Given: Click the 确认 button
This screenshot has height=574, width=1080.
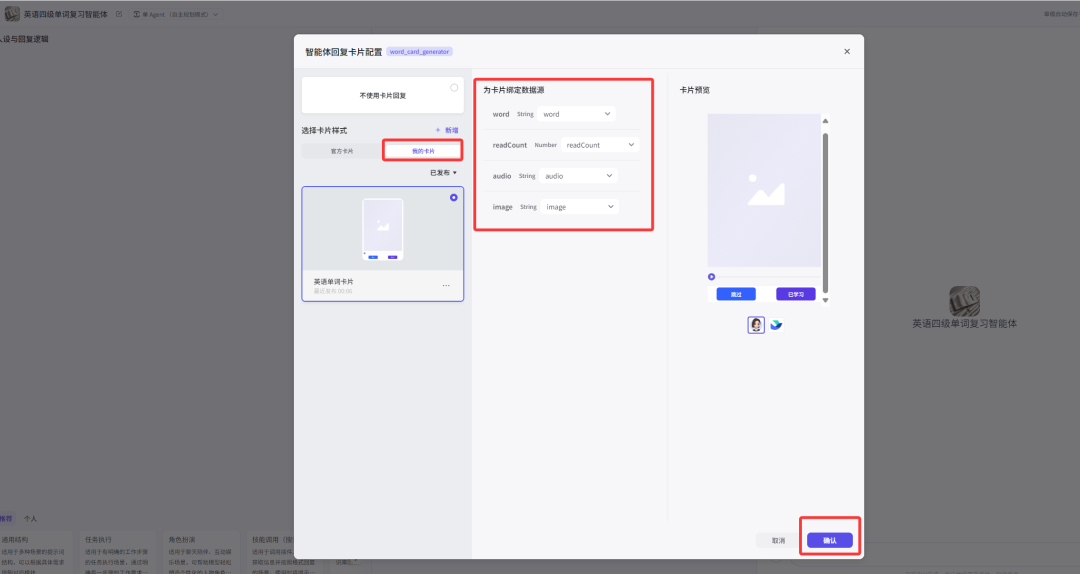Looking at the screenshot, I should tap(830, 540).
